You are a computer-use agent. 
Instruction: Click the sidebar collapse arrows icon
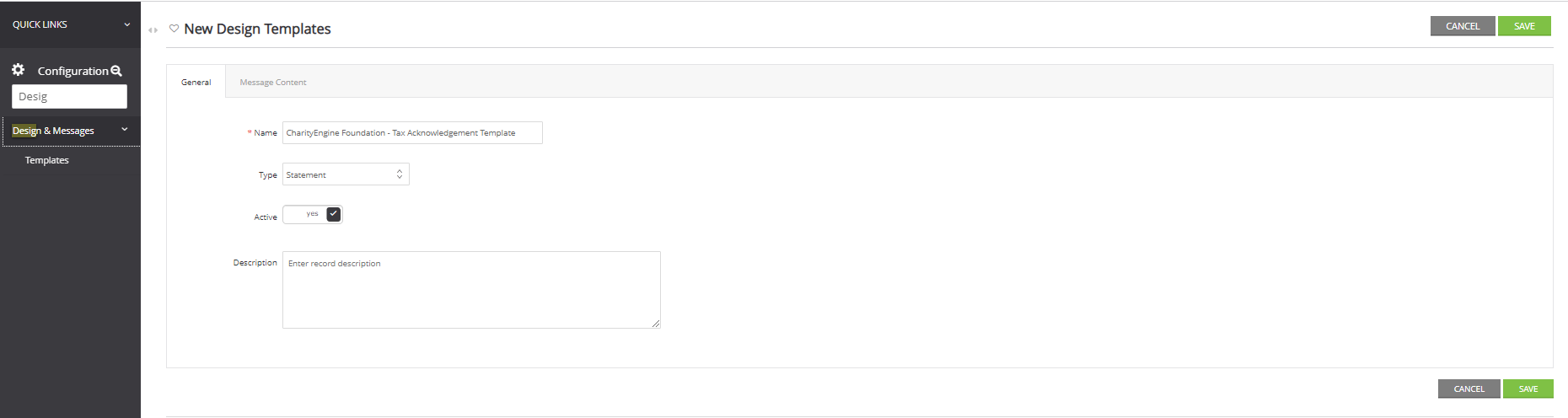[153, 29]
